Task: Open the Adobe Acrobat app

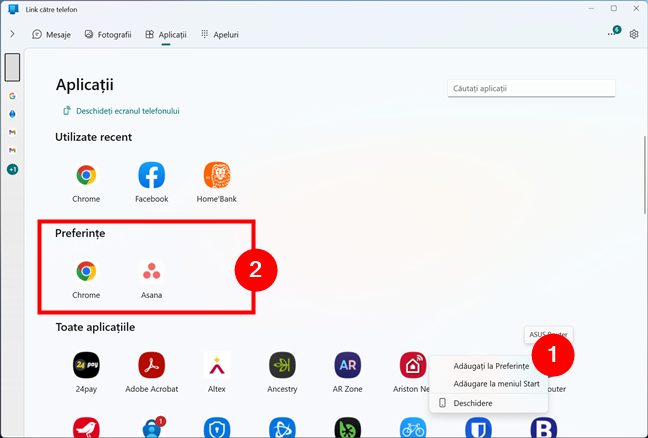Action: [151, 365]
